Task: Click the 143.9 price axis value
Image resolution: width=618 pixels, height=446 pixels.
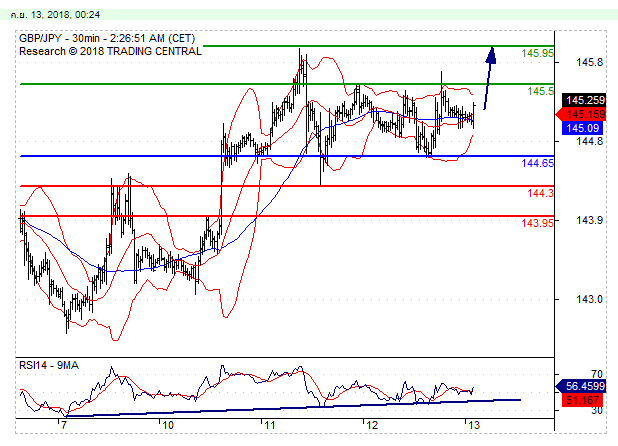Action: point(589,220)
